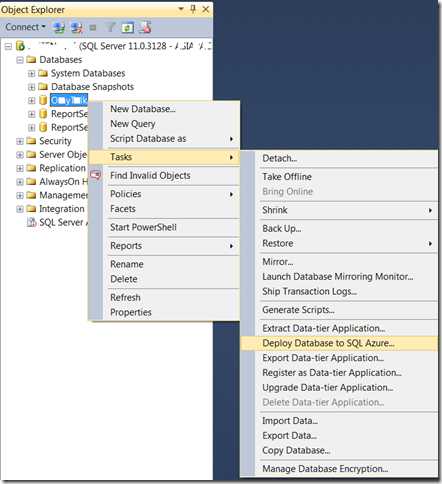The width and height of the screenshot is (442, 484).
Task: Select Take Offline in Tasks submenu
Action: tap(339, 177)
